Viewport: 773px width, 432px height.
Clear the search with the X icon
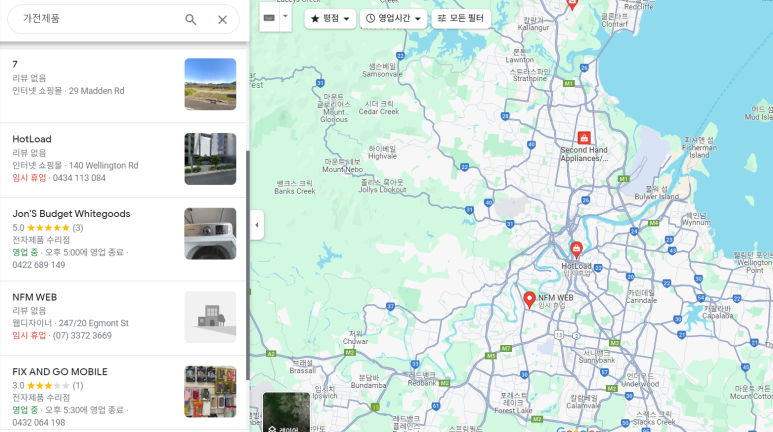click(x=222, y=19)
